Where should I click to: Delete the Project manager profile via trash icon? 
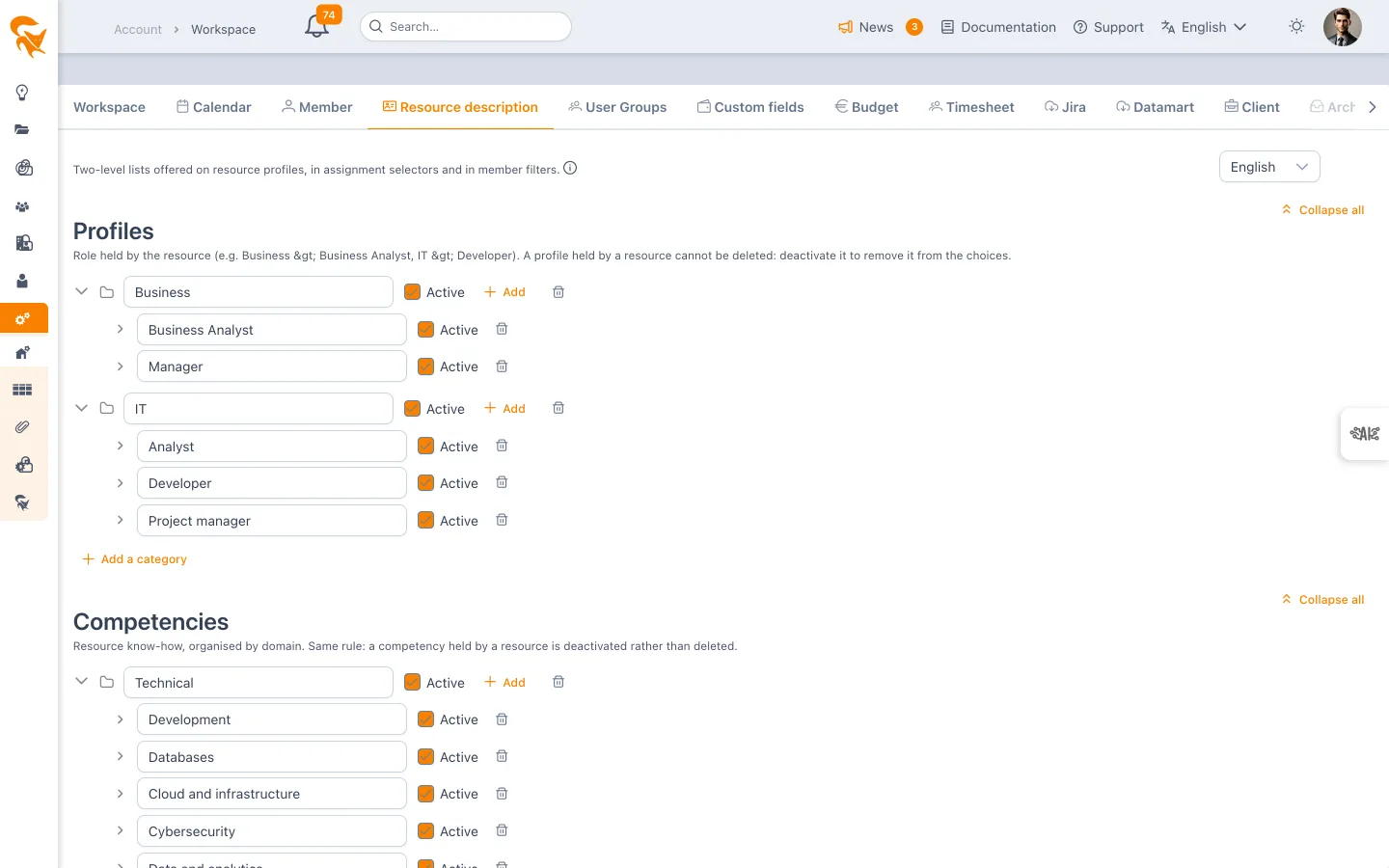(x=502, y=520)
